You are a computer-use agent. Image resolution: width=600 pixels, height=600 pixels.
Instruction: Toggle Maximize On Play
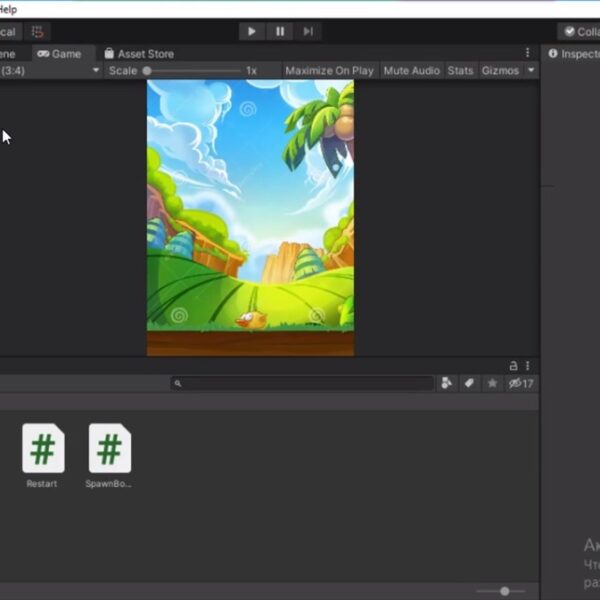click(329, 71)
